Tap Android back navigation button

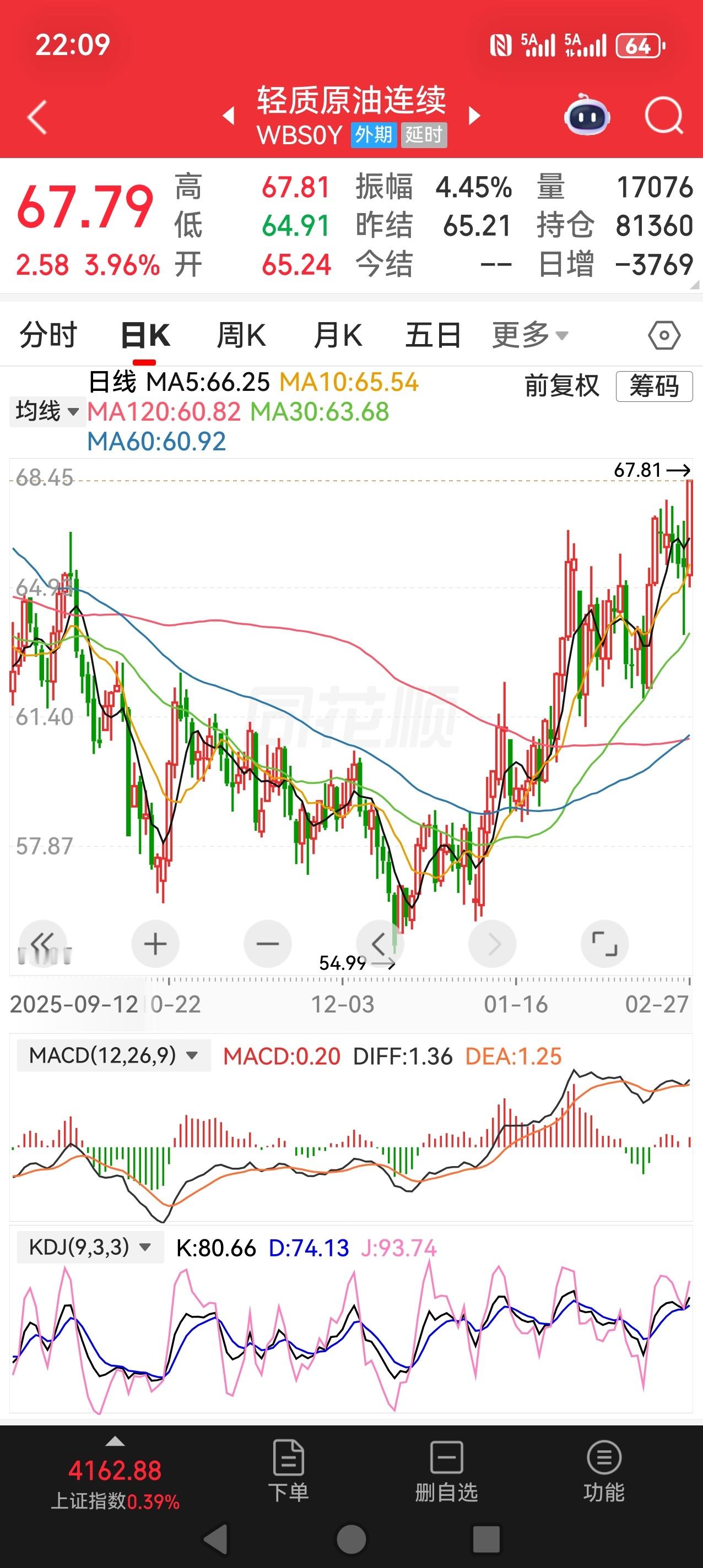[x=215, y=1540]
